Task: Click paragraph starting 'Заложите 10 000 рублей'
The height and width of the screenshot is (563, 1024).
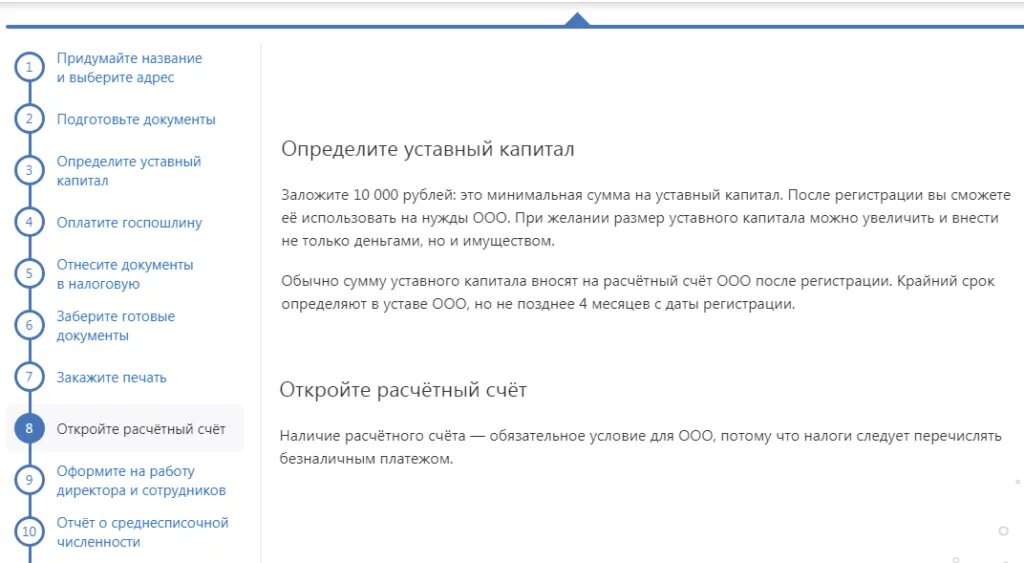Action: [x=646, y=217]
